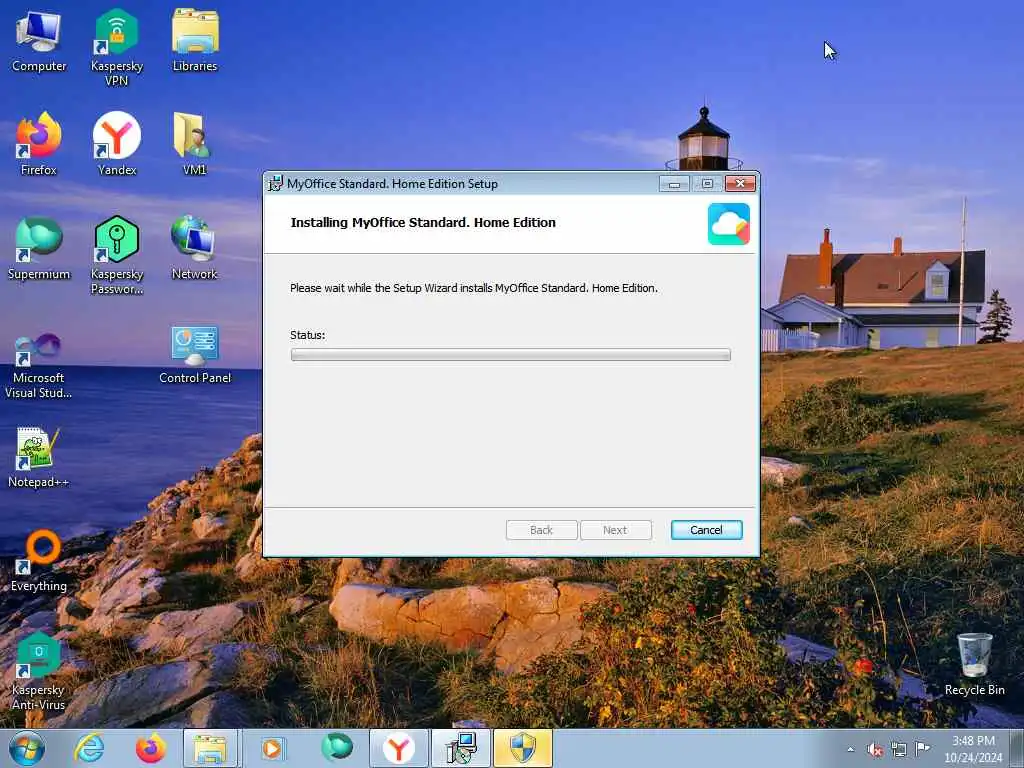
Task: Launch Kaspersky Anti-Virus desktop shortcut
Action: (39, 672)
